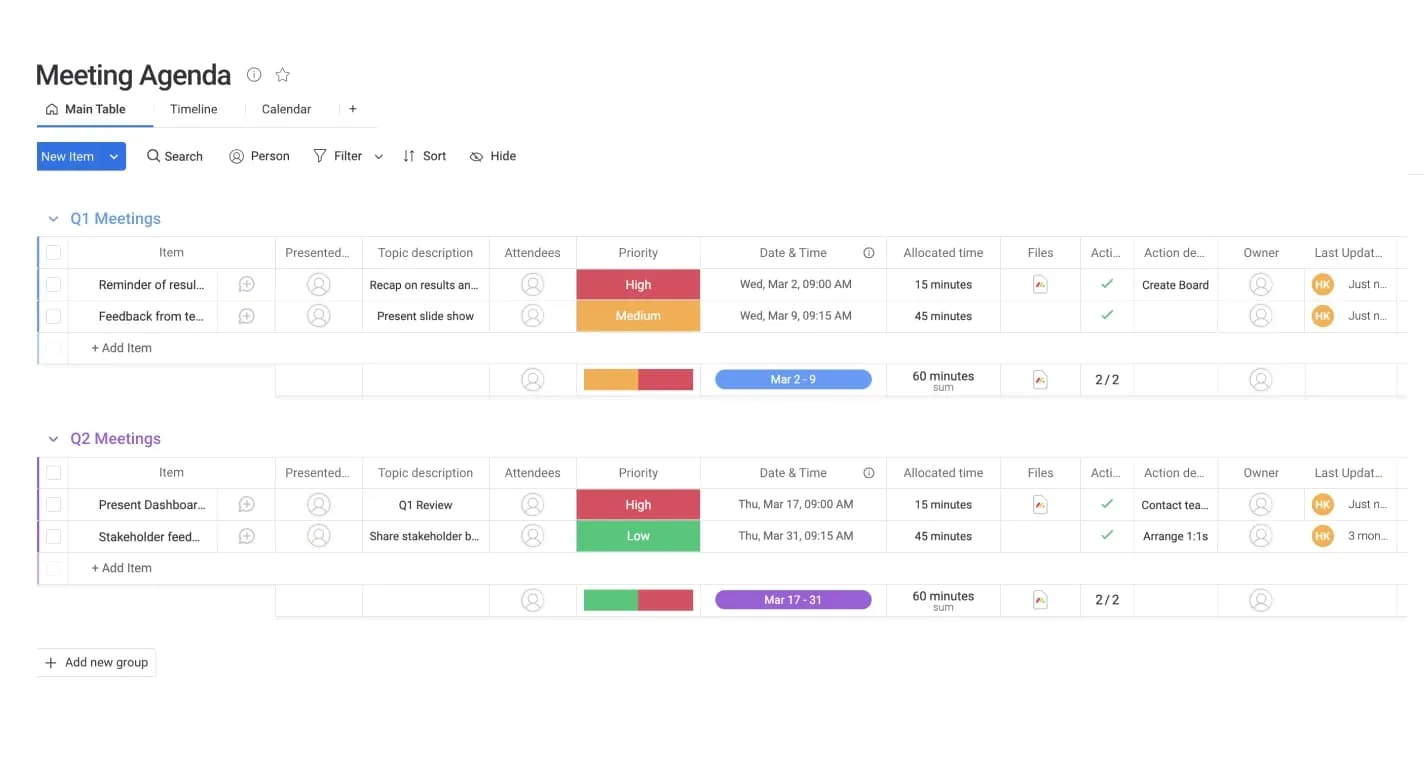Viewport: 1424px width, 779px height.
Task: Open the Search function
Action: (x=174, y=156)
